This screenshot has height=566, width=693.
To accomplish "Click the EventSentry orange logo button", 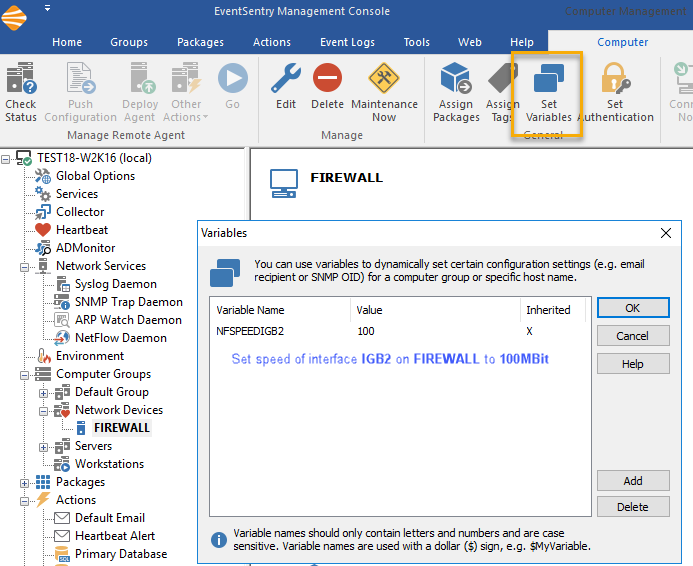I will pos(14,17).
